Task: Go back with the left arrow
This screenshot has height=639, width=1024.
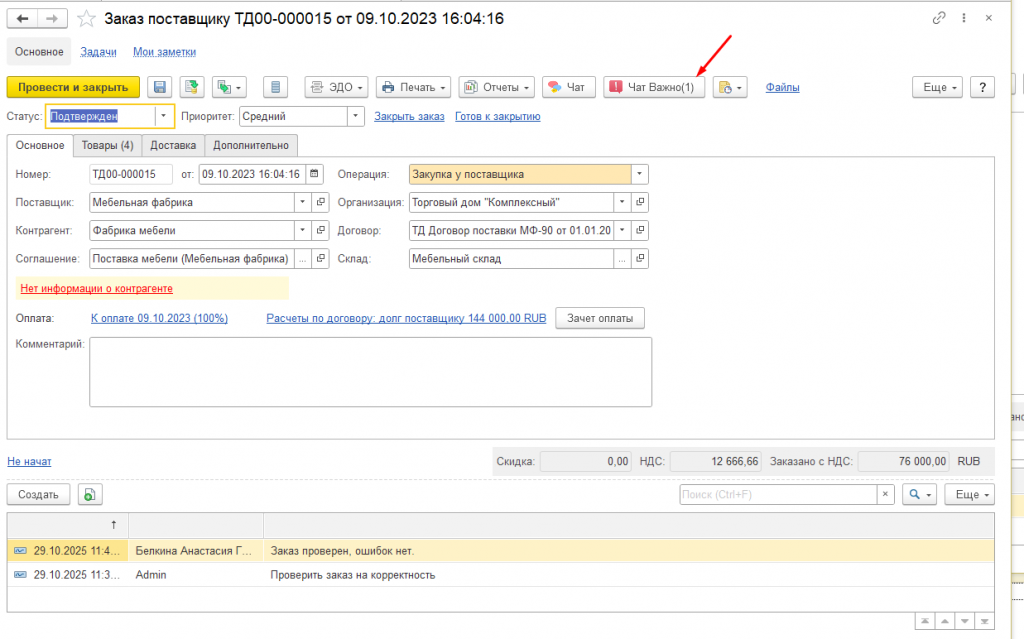Action: click(x=22, y=18)
